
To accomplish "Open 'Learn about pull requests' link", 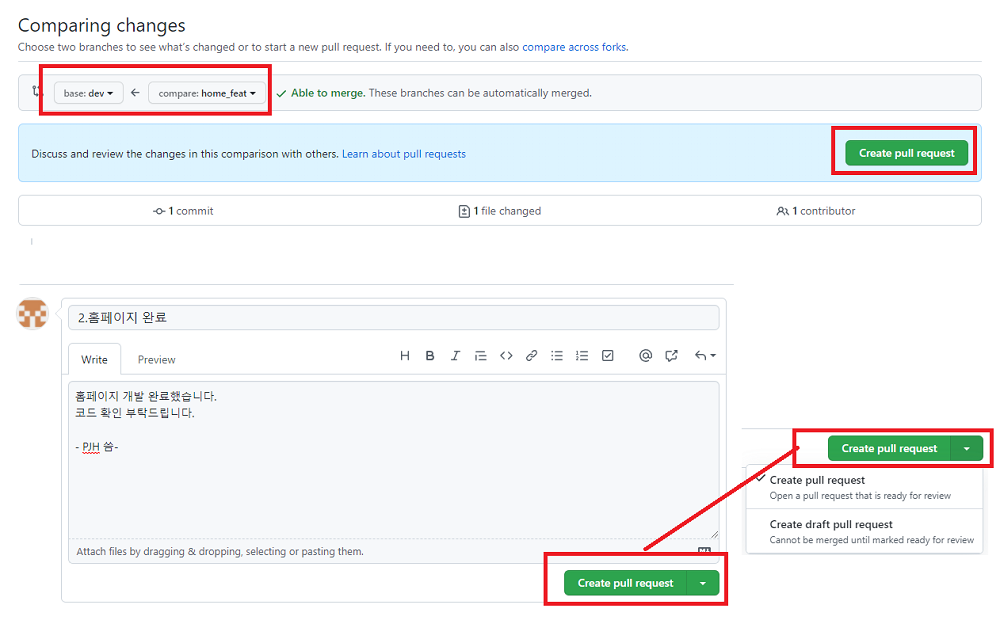I will coord(404,154).
